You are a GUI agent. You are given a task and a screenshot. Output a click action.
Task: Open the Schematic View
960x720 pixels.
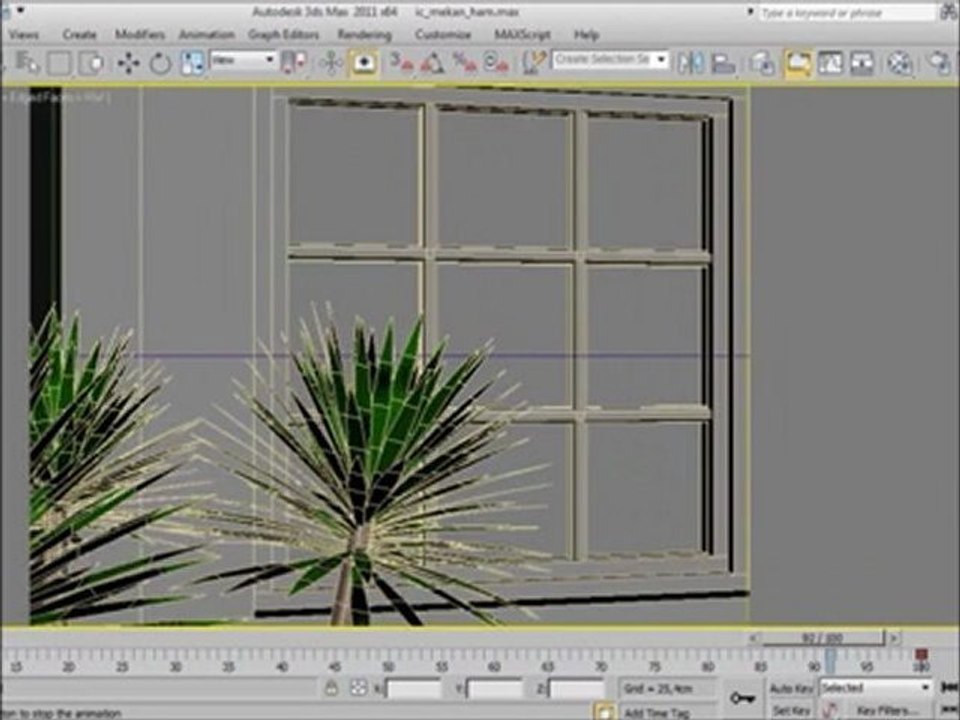(x=862, y=64)
